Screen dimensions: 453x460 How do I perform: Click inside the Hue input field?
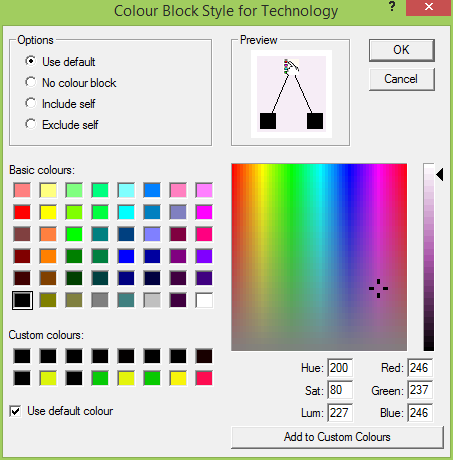click(x=340, y=368)
